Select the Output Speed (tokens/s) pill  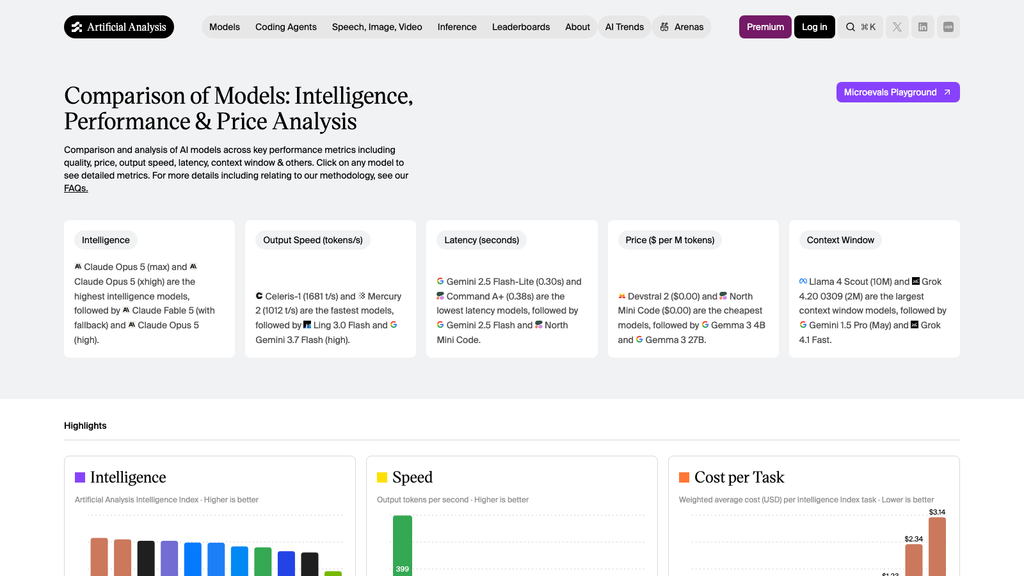[x=313, y=240]
